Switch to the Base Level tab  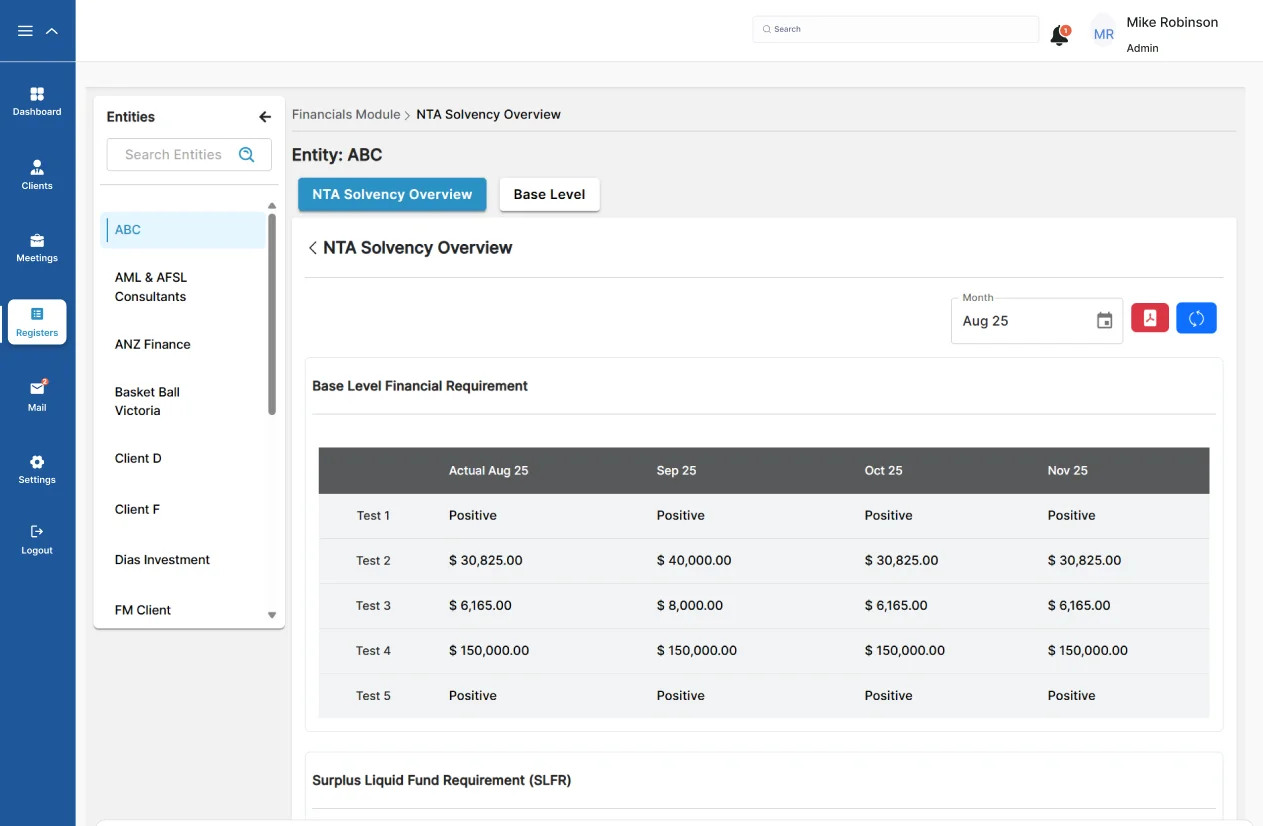click(x=549, y=195)
